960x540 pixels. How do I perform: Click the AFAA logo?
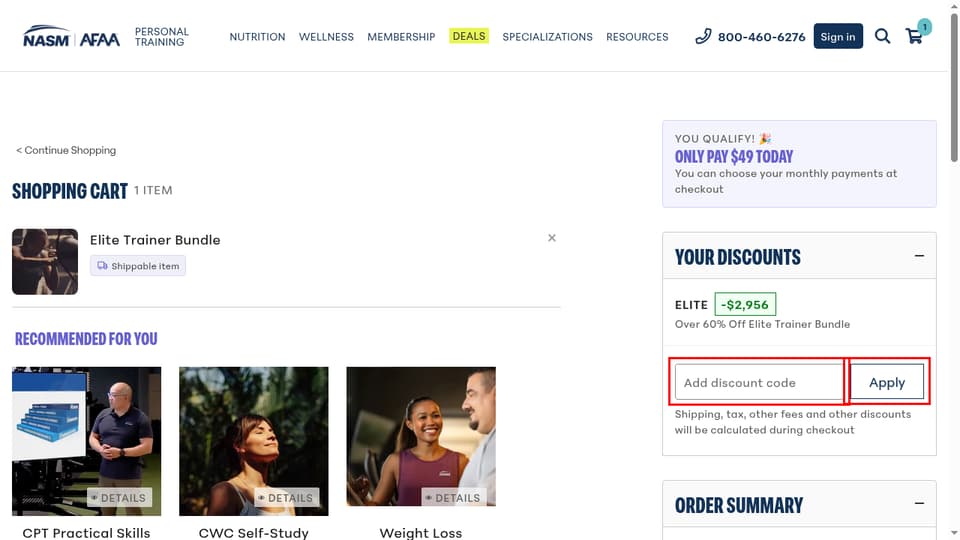coord(100,40)
